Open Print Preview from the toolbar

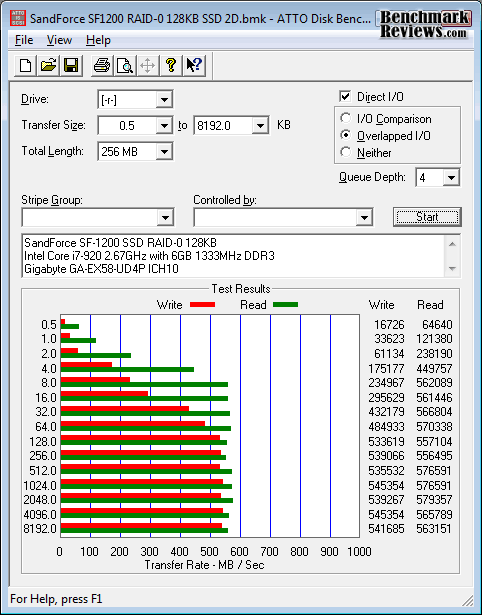pos(125,65)
